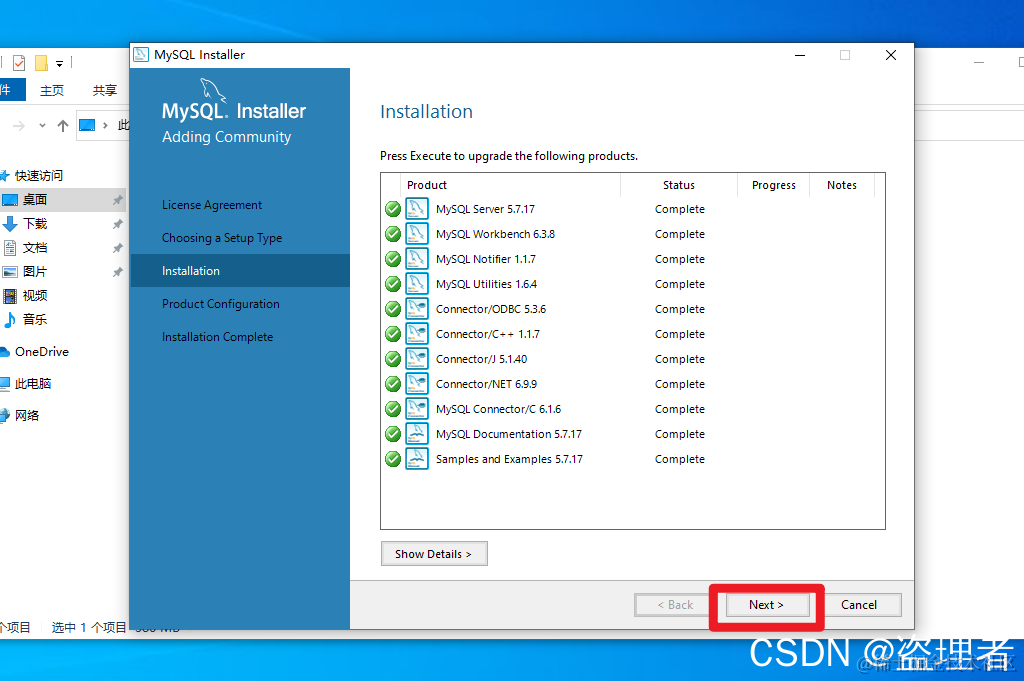Click green checkmark beside Connector/NET 6.9.9
The width and height of the screenshot is (1024, 681).
click(x=392, y=384)
